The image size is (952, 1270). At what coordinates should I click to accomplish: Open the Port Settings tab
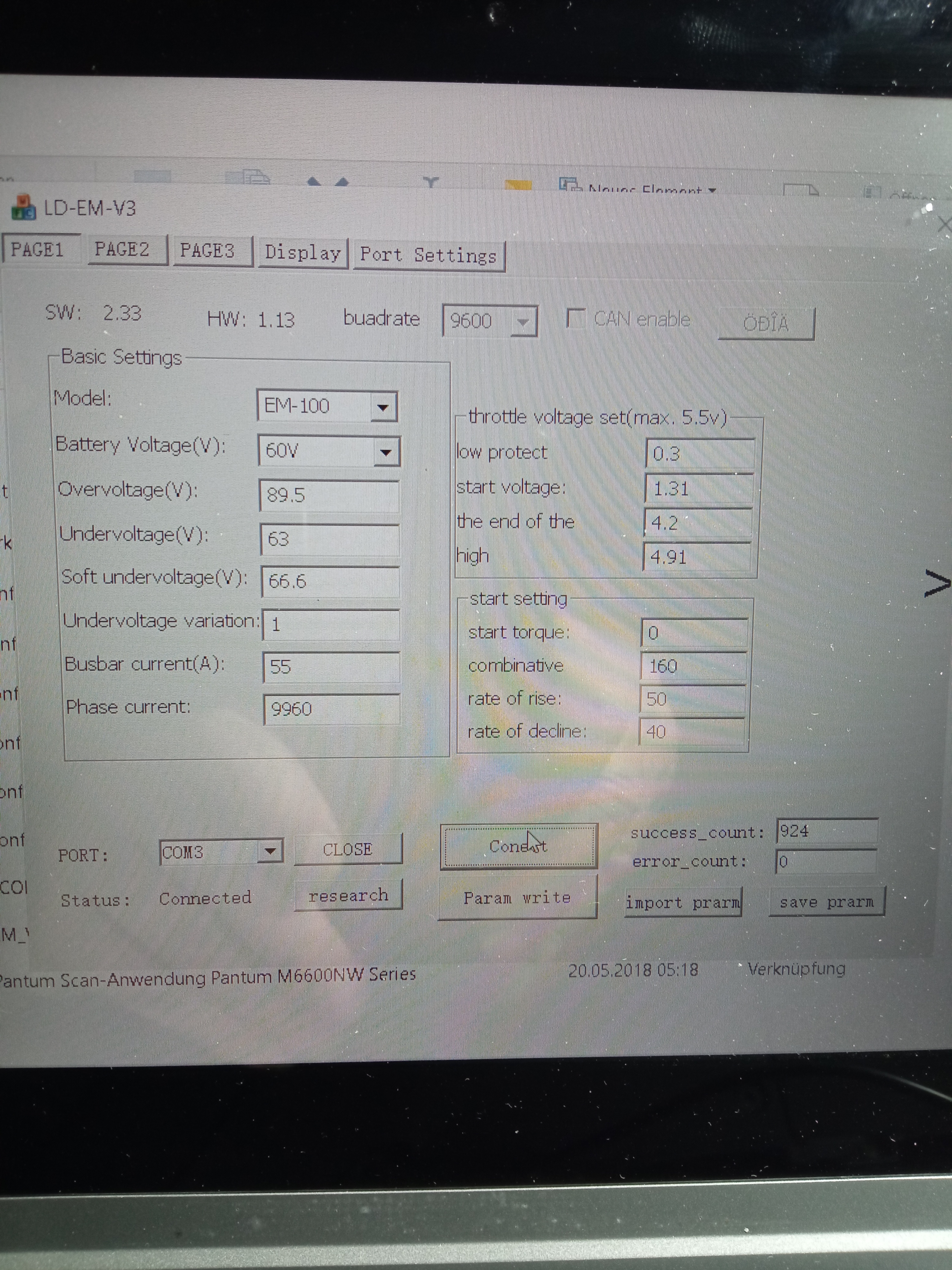[428, 256]
